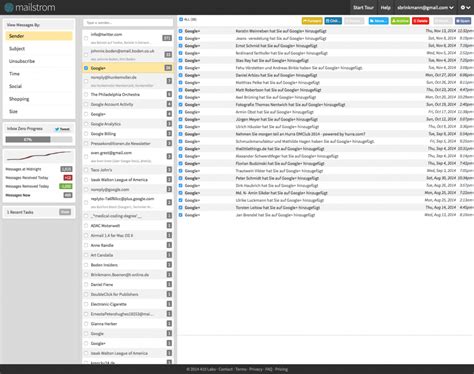474x374 pixels.
Task: Click the red Delete button
Action: (421, 21)
